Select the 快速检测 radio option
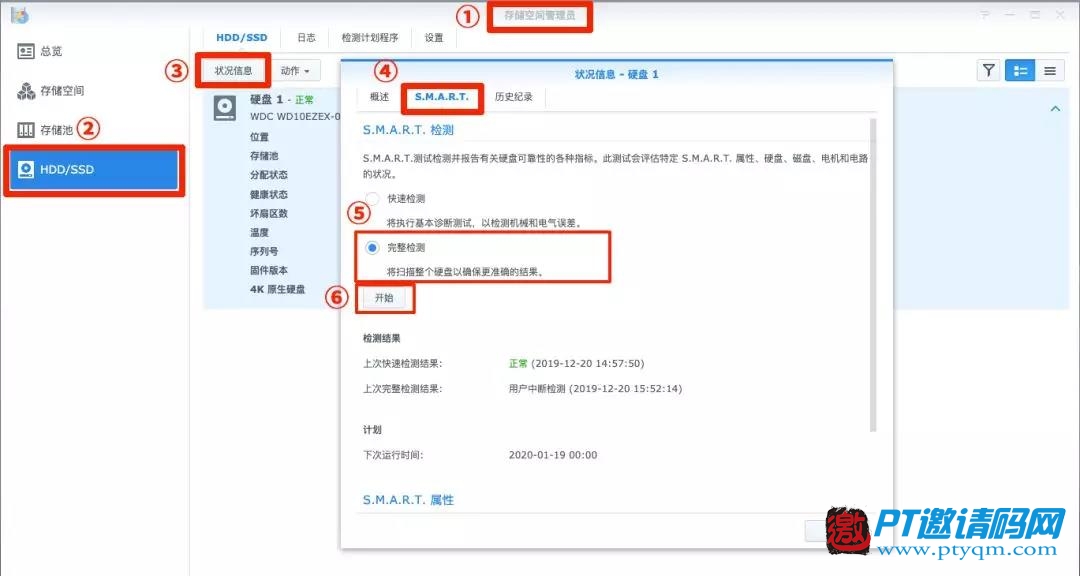Screen dimensions: 1080x576 (373, 199)
